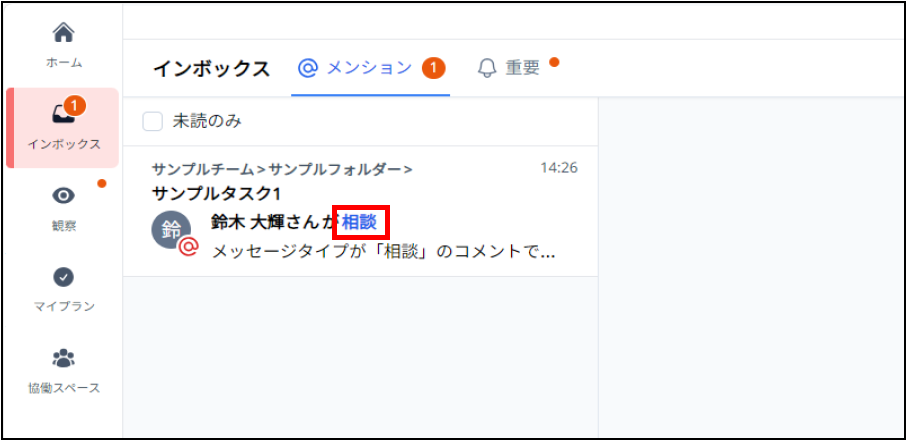Switch to the メンション tab label

pos(369,68)
